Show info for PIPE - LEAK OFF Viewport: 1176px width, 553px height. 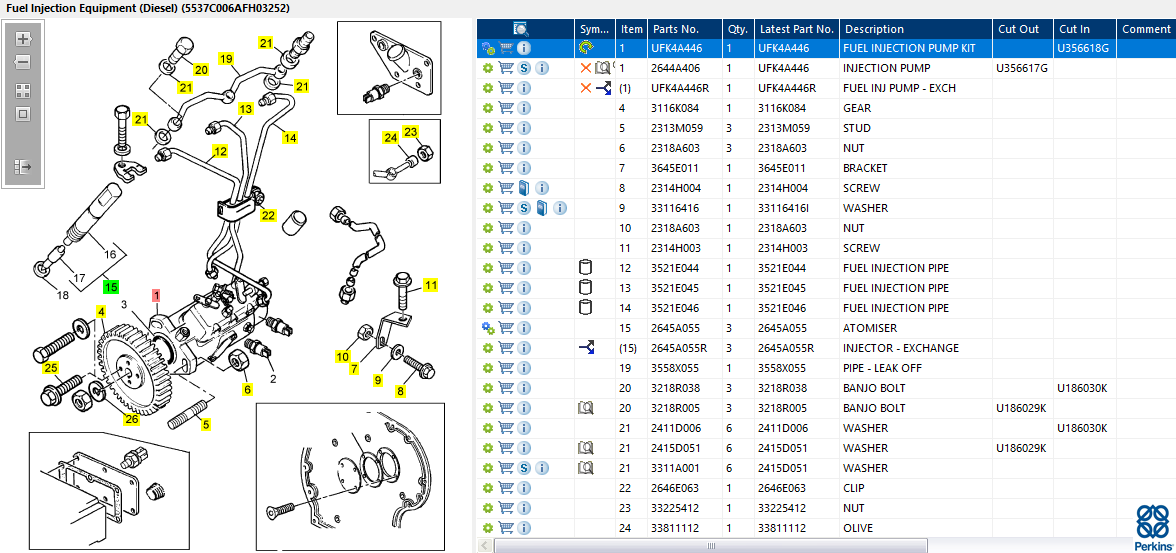coord(524,368)
